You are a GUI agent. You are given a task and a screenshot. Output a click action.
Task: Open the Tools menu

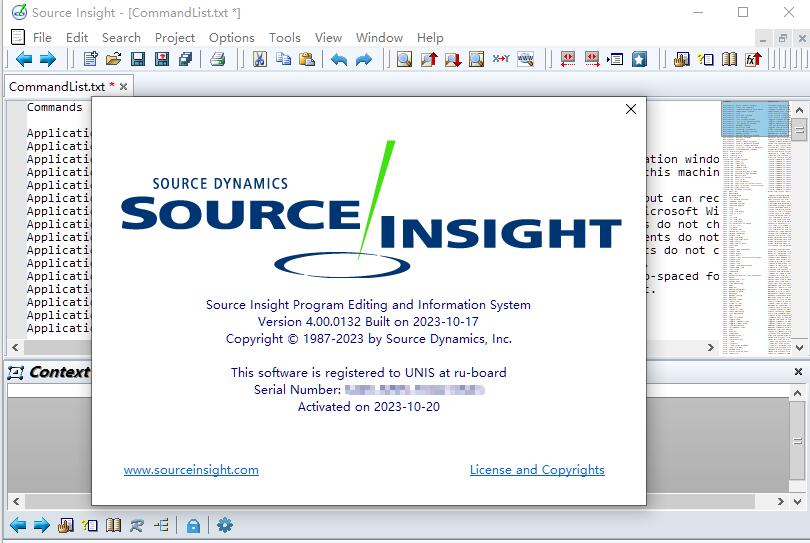(284, 38)
